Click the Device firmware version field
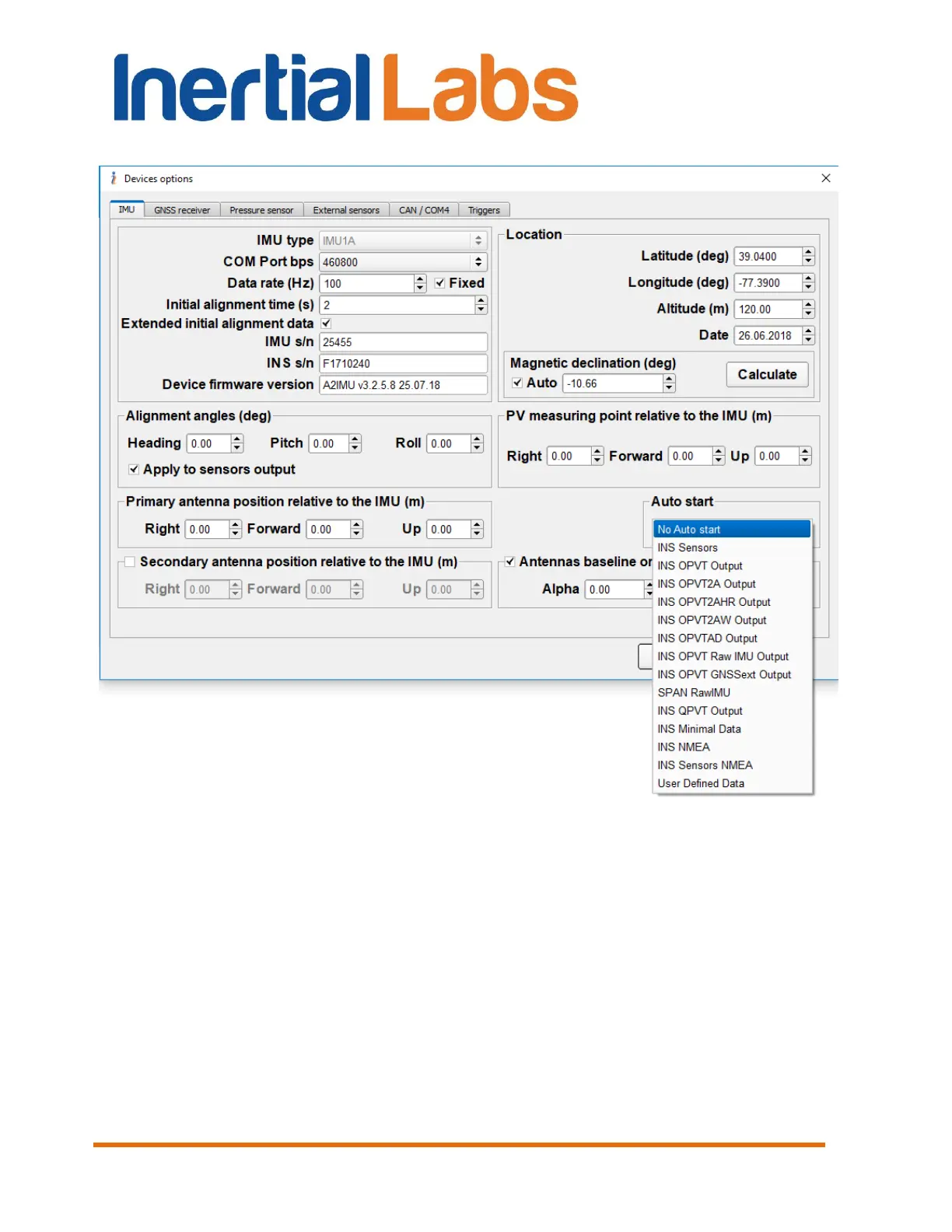The width and height of the screenshot is (952, 1232). tap(403, 385)
